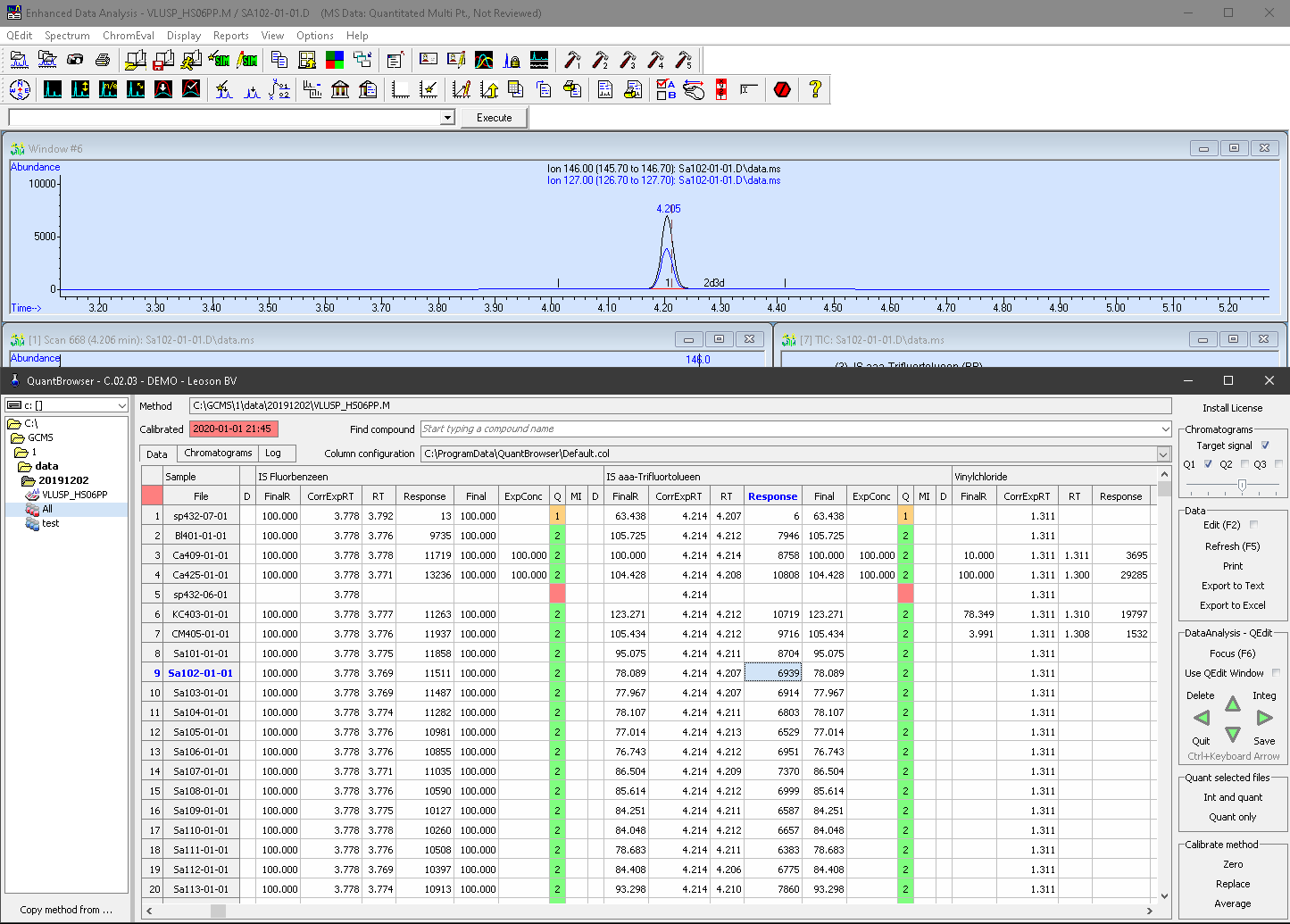
Task: Adjust the Chromatograms slider handle
Action: tap(1242, 485)
